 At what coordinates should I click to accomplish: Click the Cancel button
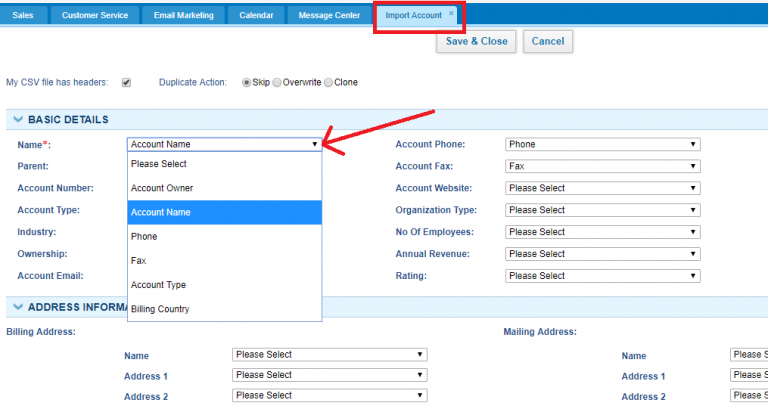548,42
